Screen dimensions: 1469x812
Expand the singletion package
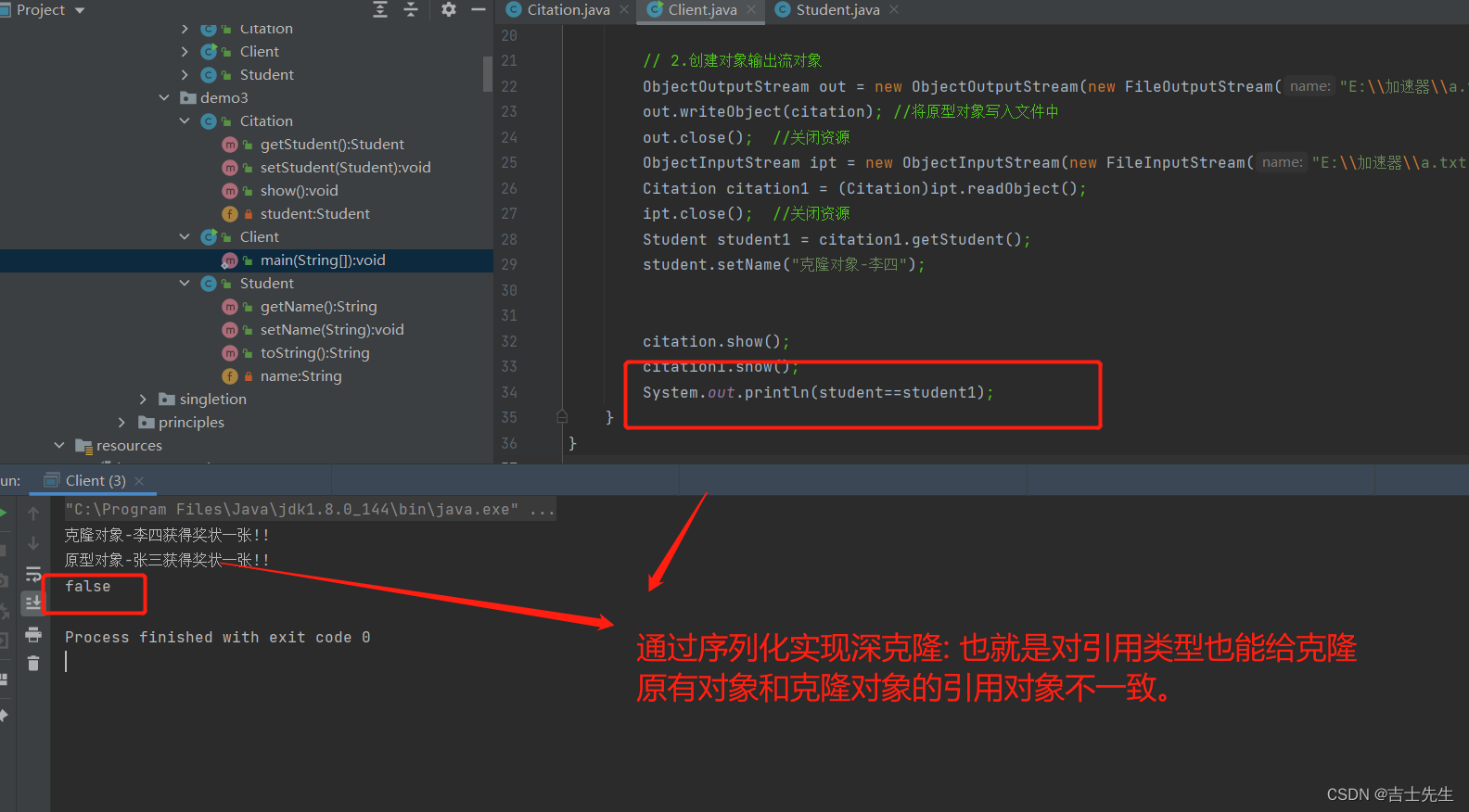tap(143, 400)
